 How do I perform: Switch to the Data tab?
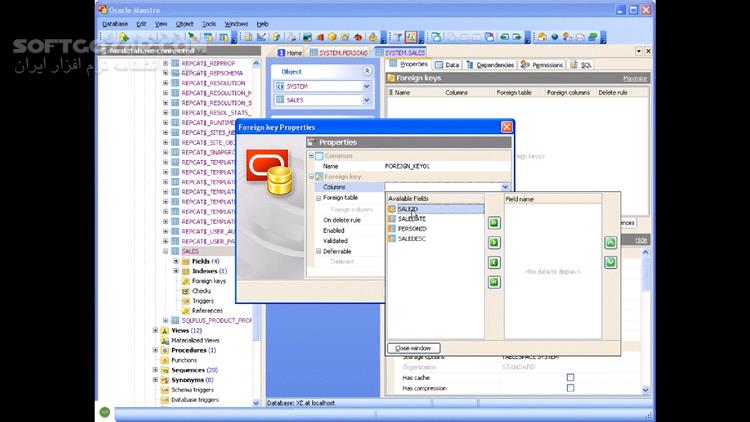[447, 65]
